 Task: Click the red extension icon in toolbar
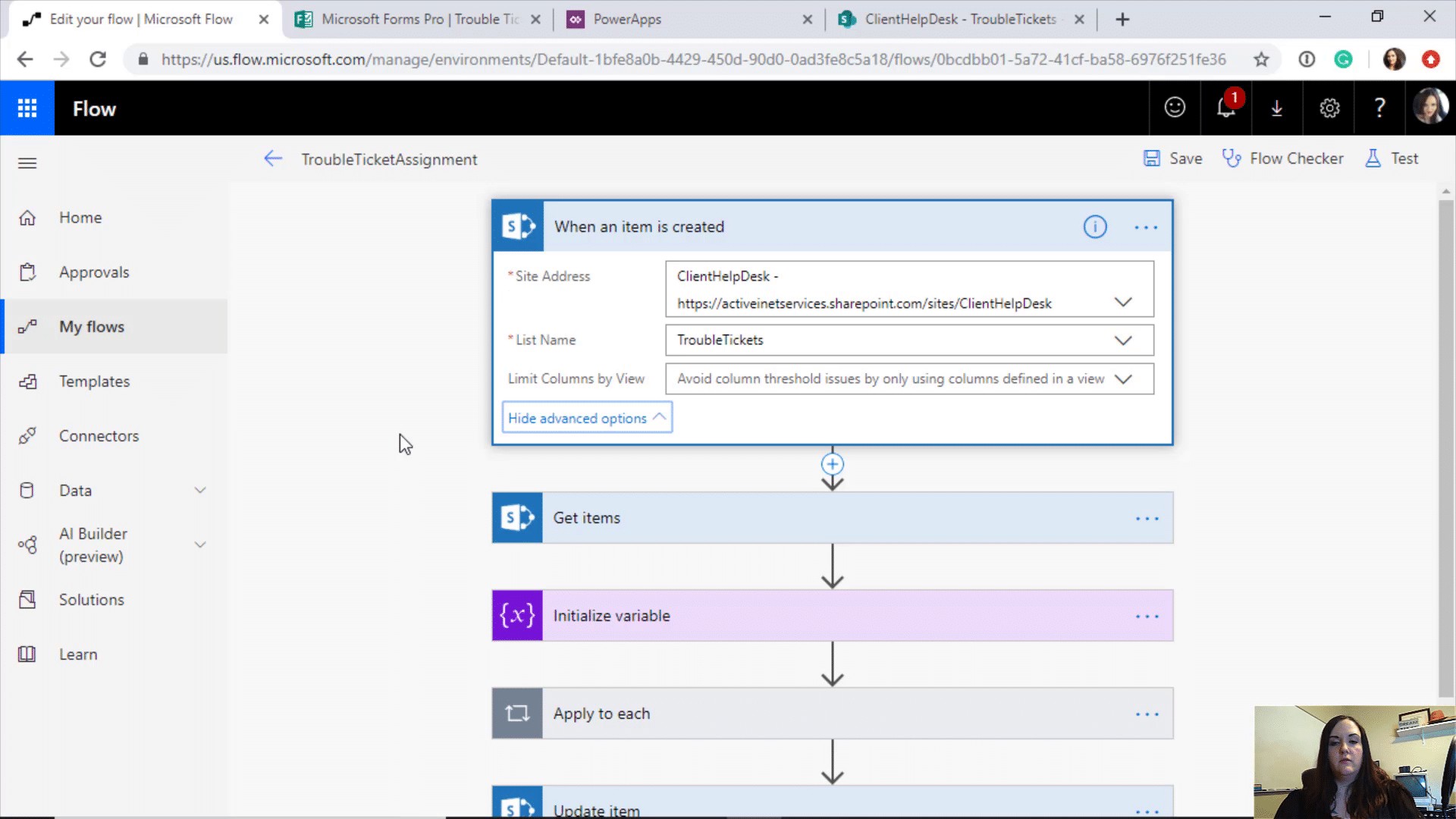pyautogui.click(x=1431, y=59)
